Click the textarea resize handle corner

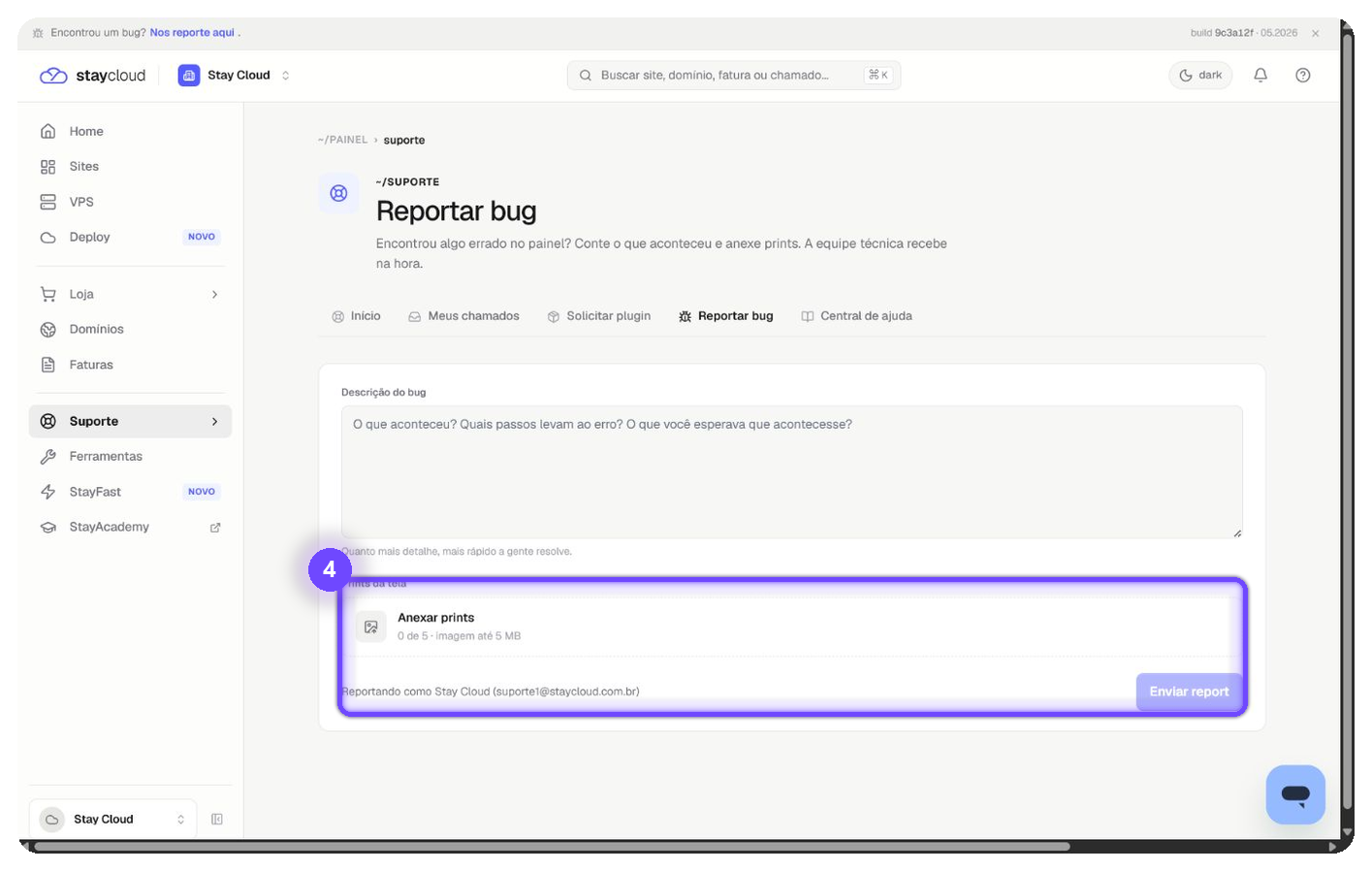click(x=1237, y=532)
